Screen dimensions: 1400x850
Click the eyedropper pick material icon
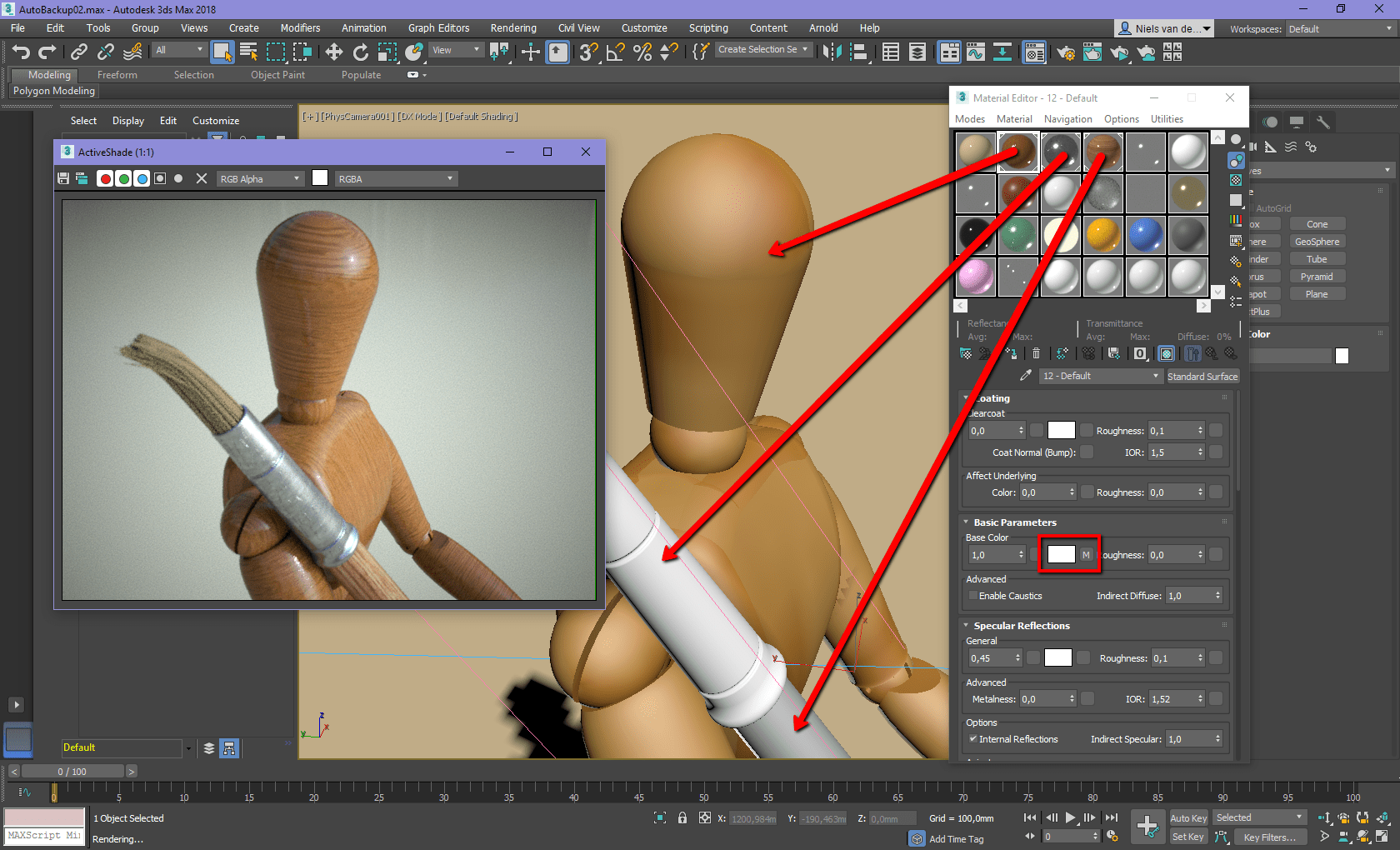point(1026,376)
